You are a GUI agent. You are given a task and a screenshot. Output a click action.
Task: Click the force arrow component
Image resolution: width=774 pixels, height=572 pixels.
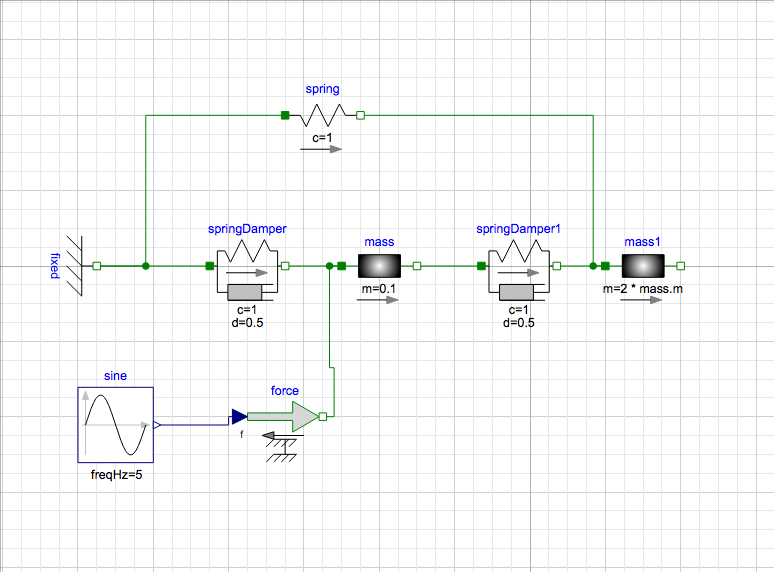click(283, 417)
